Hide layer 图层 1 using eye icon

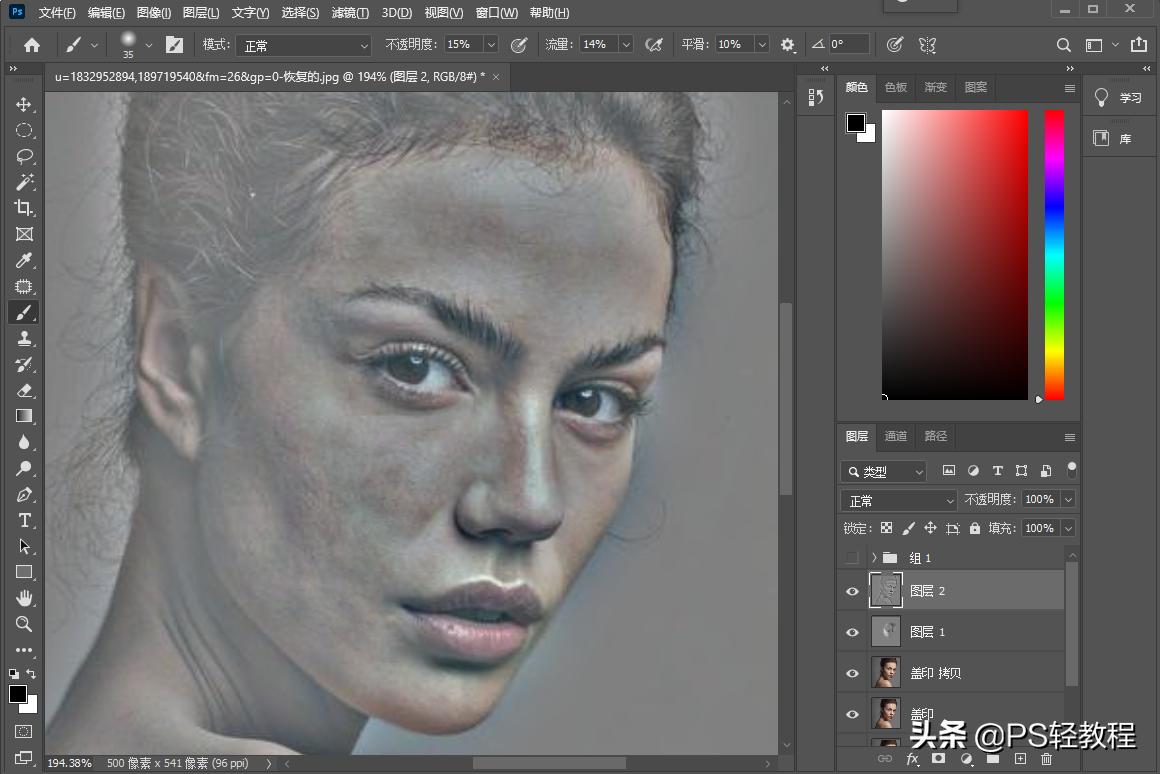pos(852,632)
